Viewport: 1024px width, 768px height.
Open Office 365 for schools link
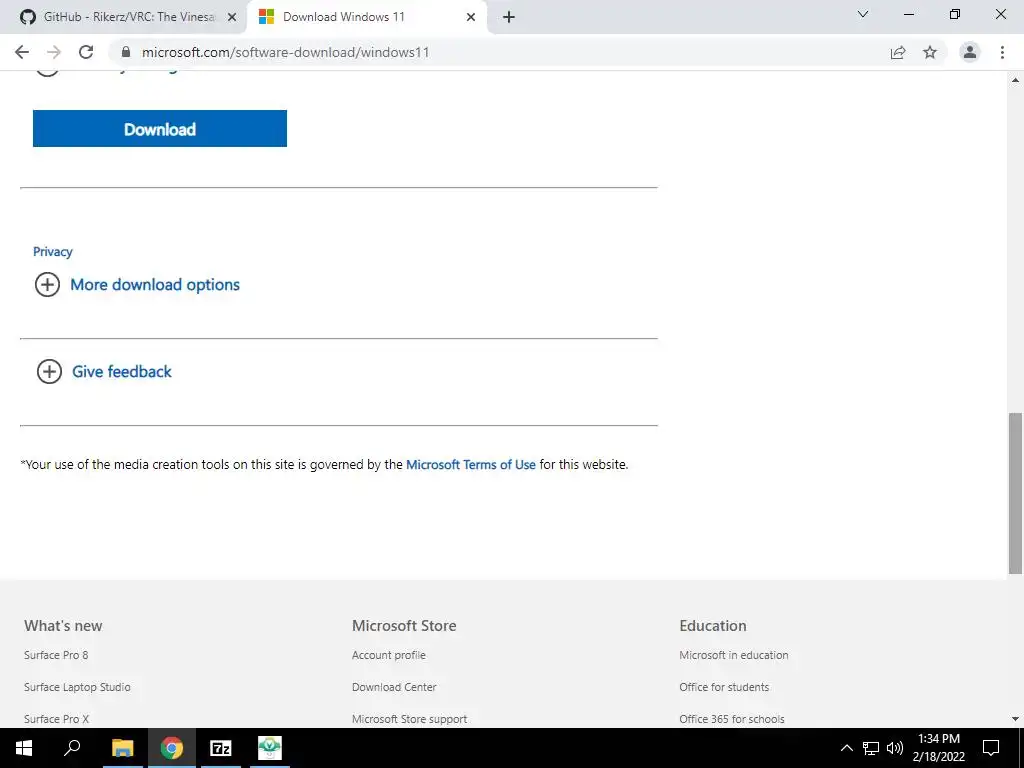[731, 719]
